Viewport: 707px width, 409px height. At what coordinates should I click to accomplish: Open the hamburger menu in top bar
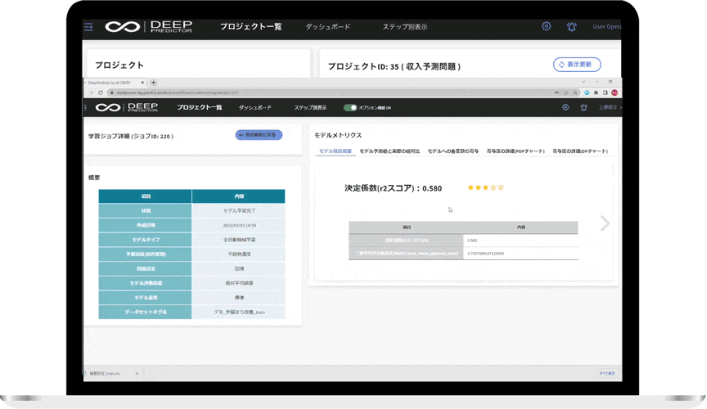tap(89, 27)
